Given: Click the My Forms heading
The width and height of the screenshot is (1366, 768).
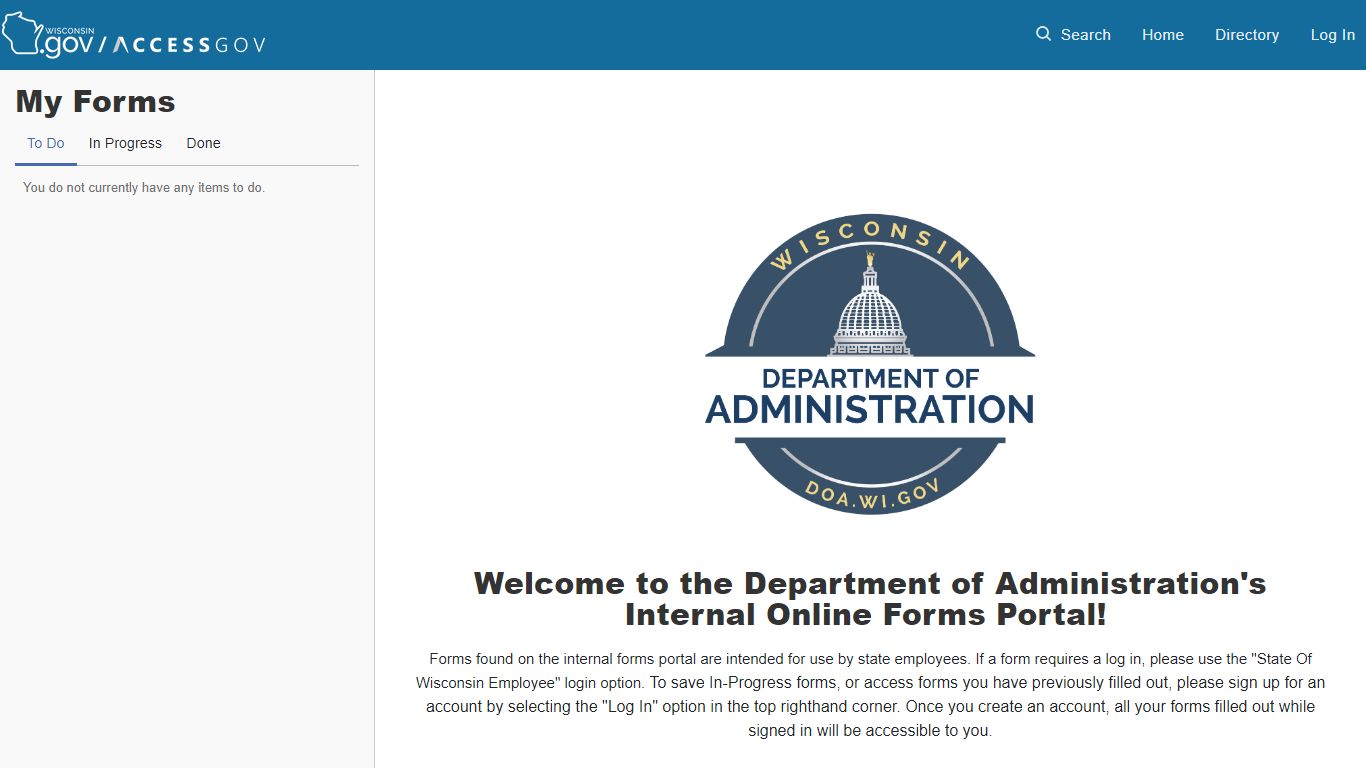Looking at the screenshot, I should [x=95, y=101].
